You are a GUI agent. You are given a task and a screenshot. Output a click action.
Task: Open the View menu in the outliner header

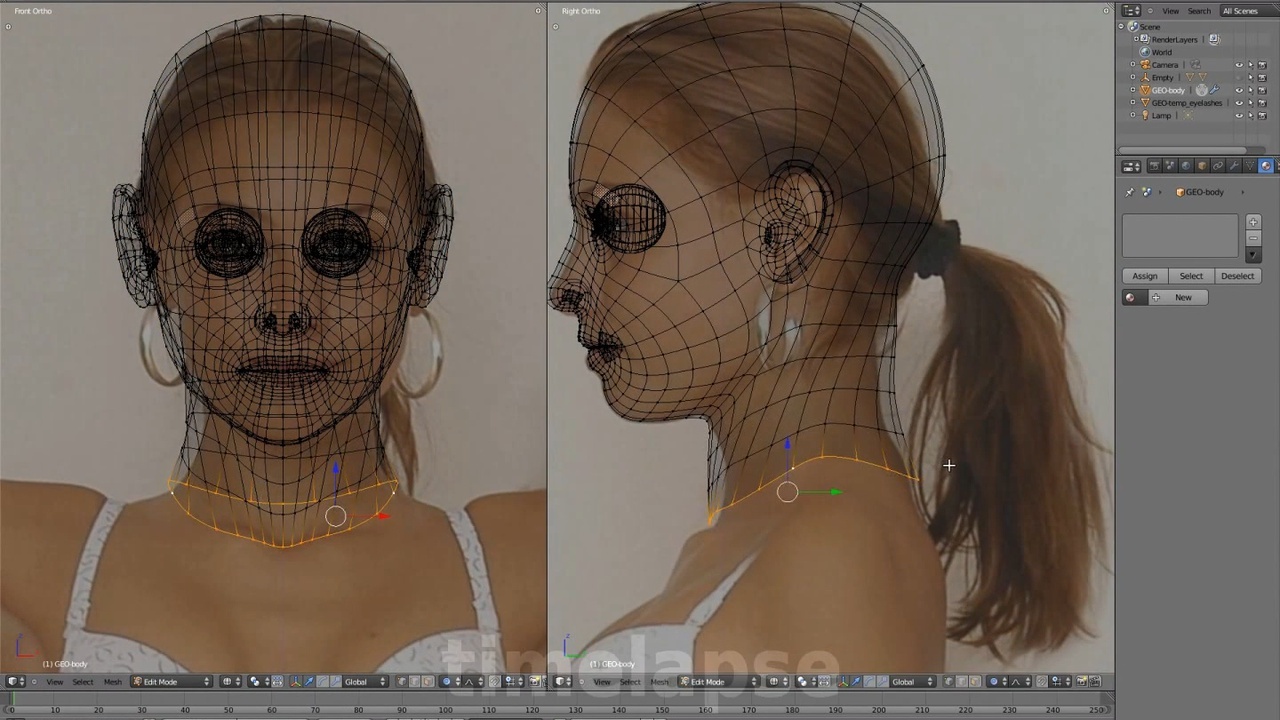pos(1171,11)
